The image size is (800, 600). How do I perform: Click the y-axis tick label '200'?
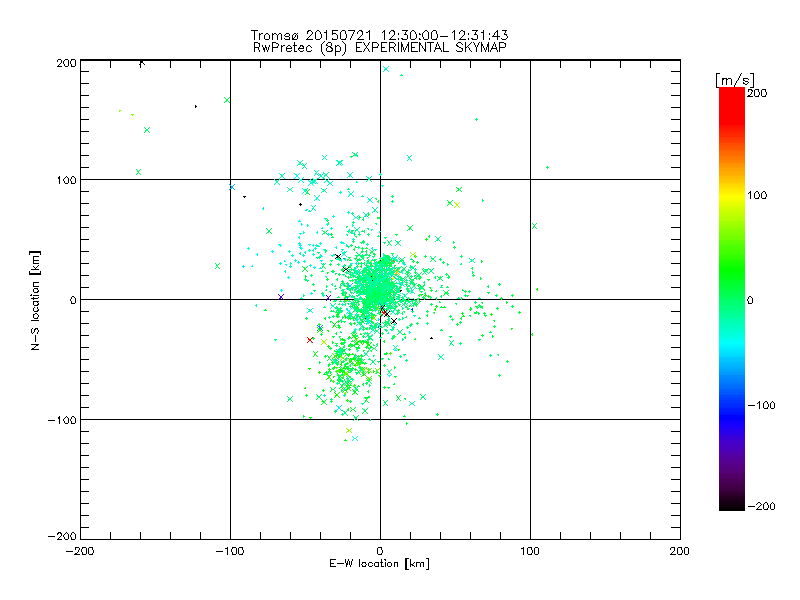pyautogui.click(x=66, y=63)
